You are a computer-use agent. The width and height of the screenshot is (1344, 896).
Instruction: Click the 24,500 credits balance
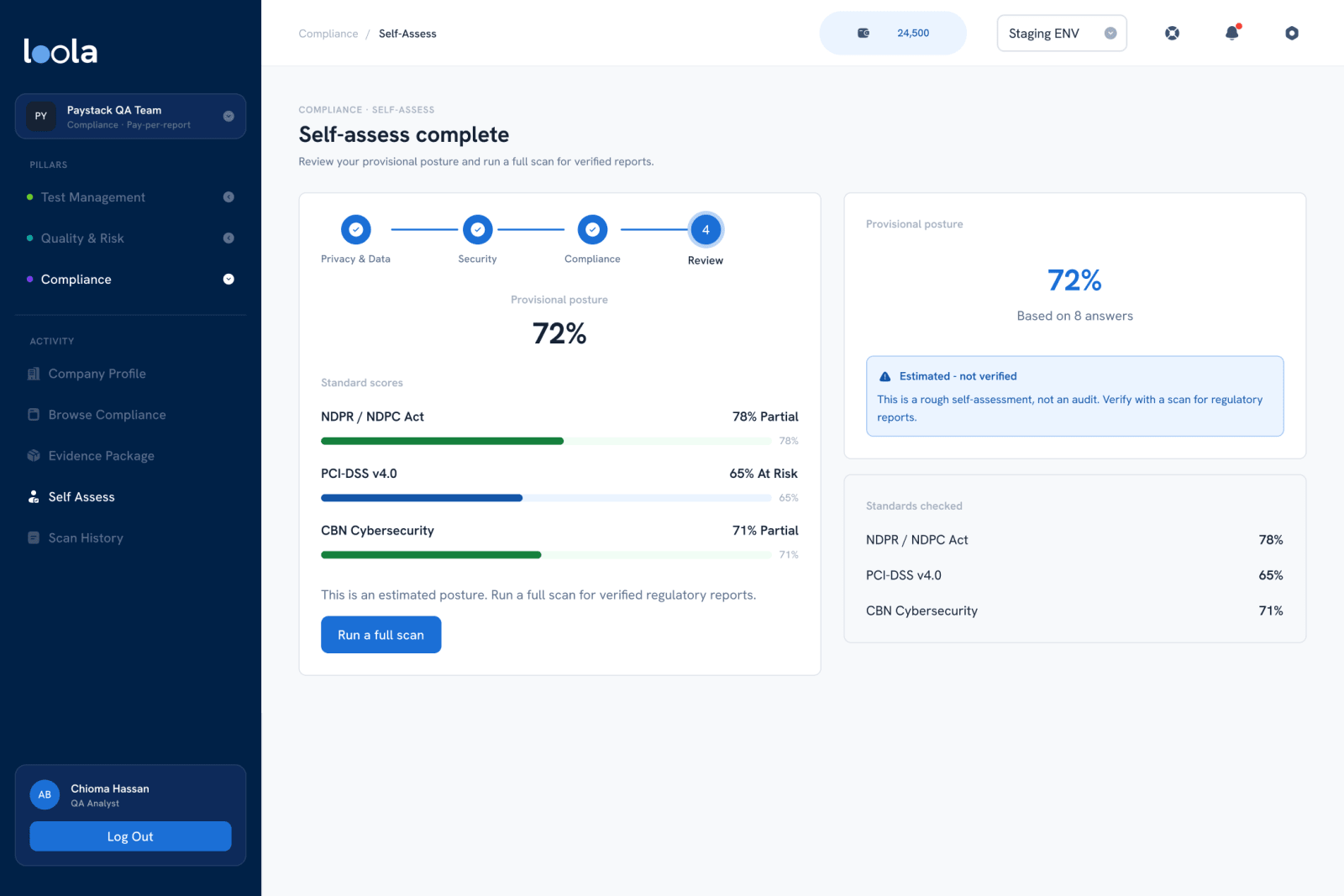[x=913, y=34]
